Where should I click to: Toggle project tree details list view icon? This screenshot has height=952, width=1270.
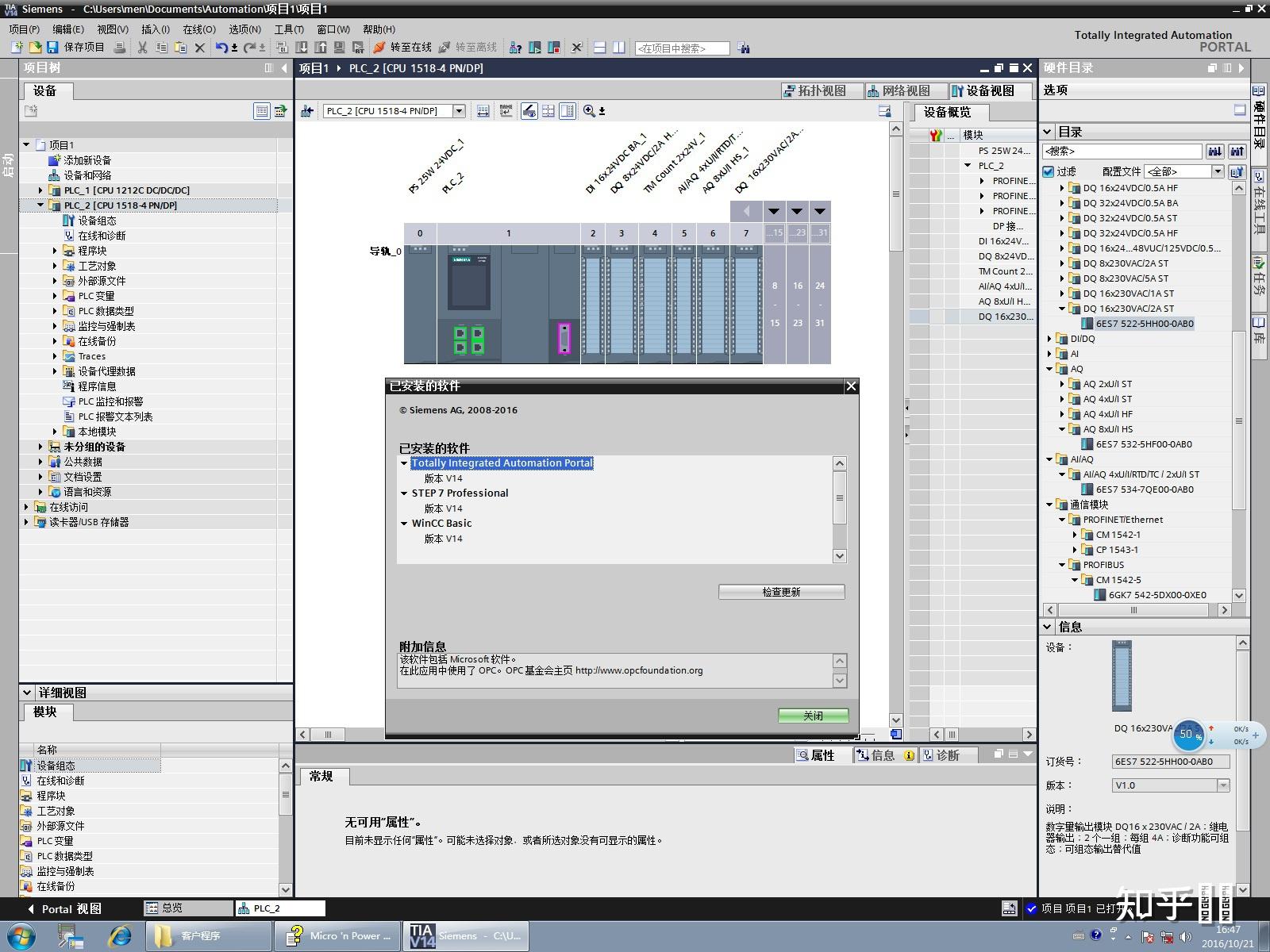pyautogui.click(x=261, y=111)
